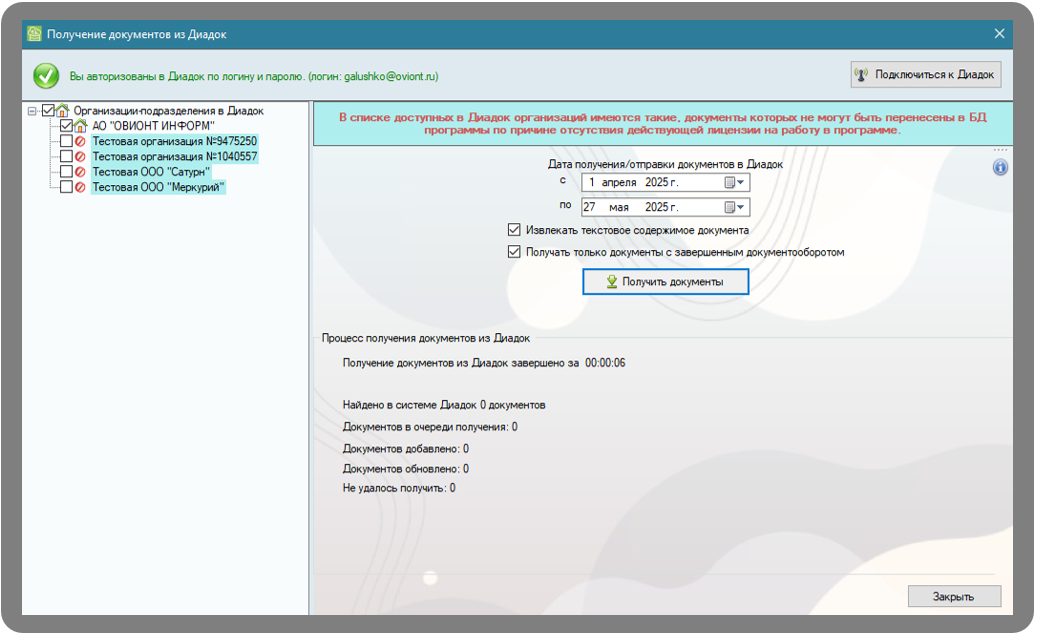Uncheck the АО "ОВИОНТ ИНФОРМ" checkbox
1039x637 pixels.
tap(66, 126)
